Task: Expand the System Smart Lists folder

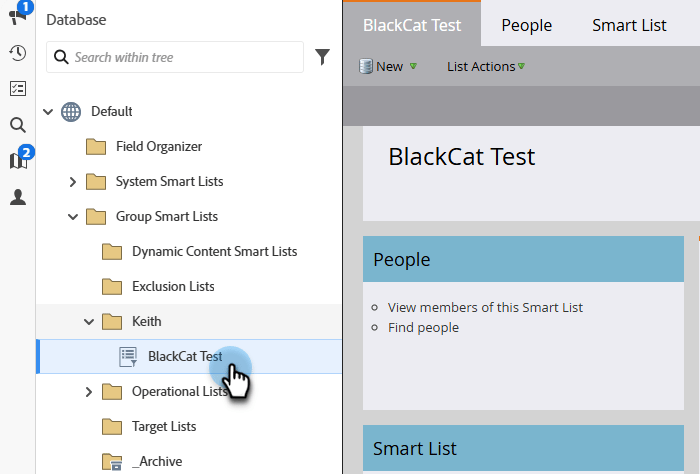Action: 73,182
